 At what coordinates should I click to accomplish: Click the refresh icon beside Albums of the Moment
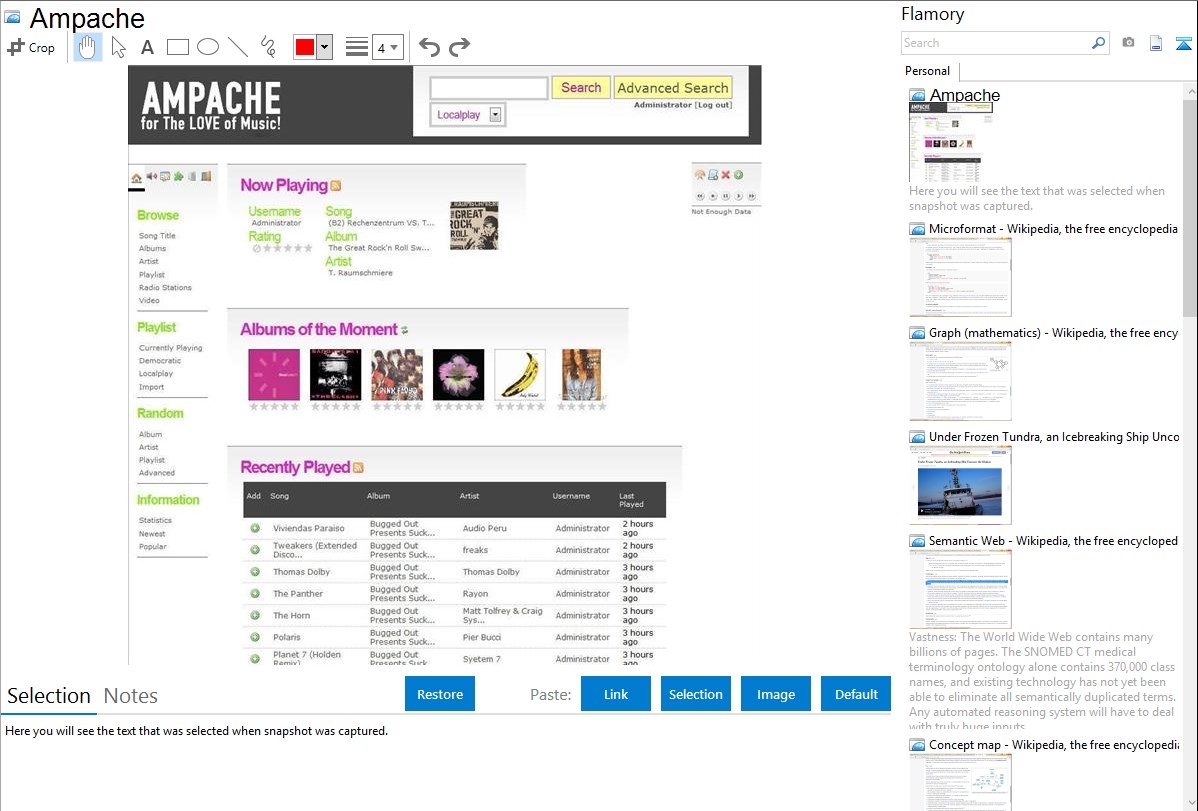404,330
